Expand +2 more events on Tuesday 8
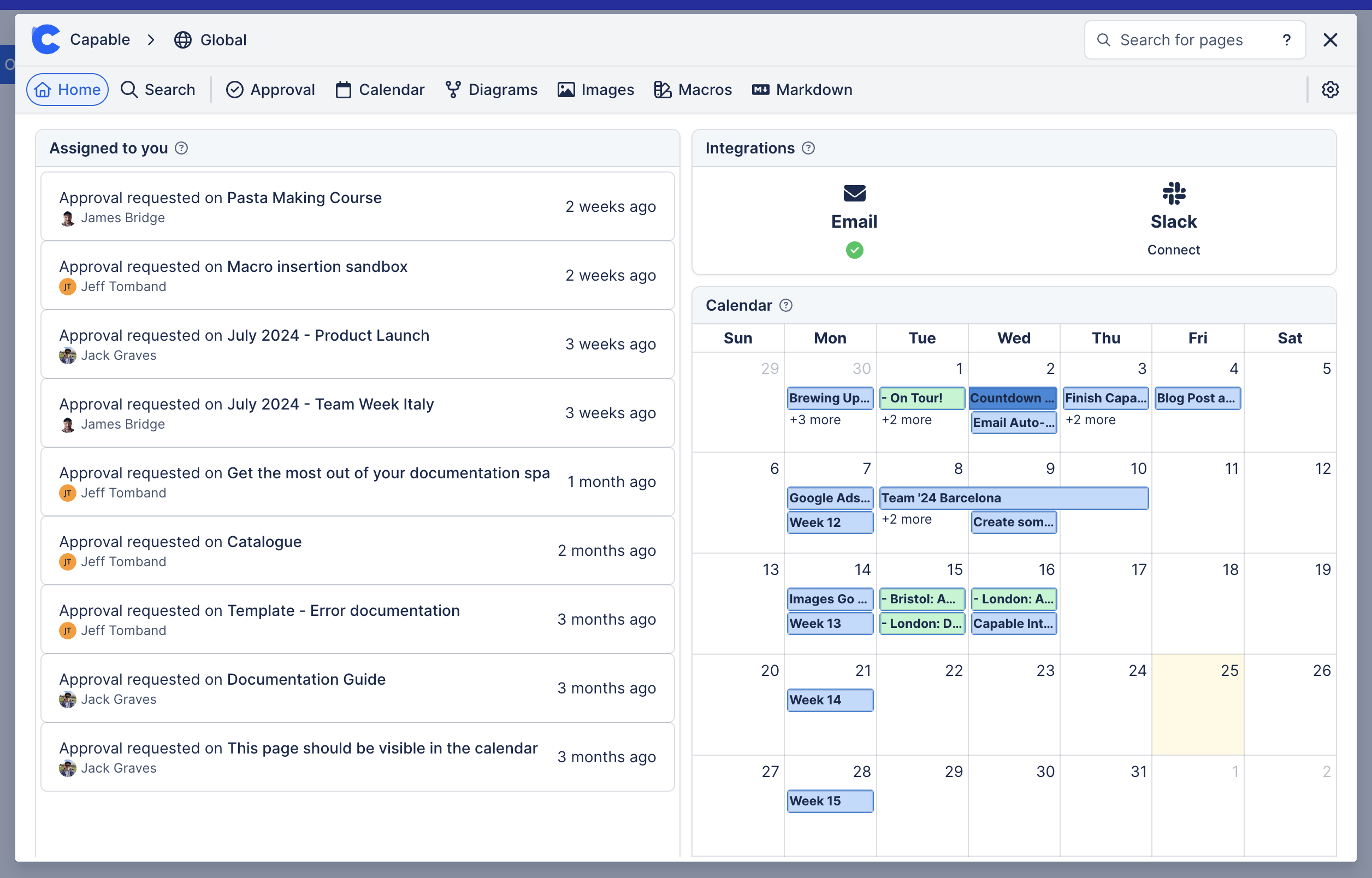This screenshot has width=1372, height=878. pyautogui.click(x=907, y=519)
